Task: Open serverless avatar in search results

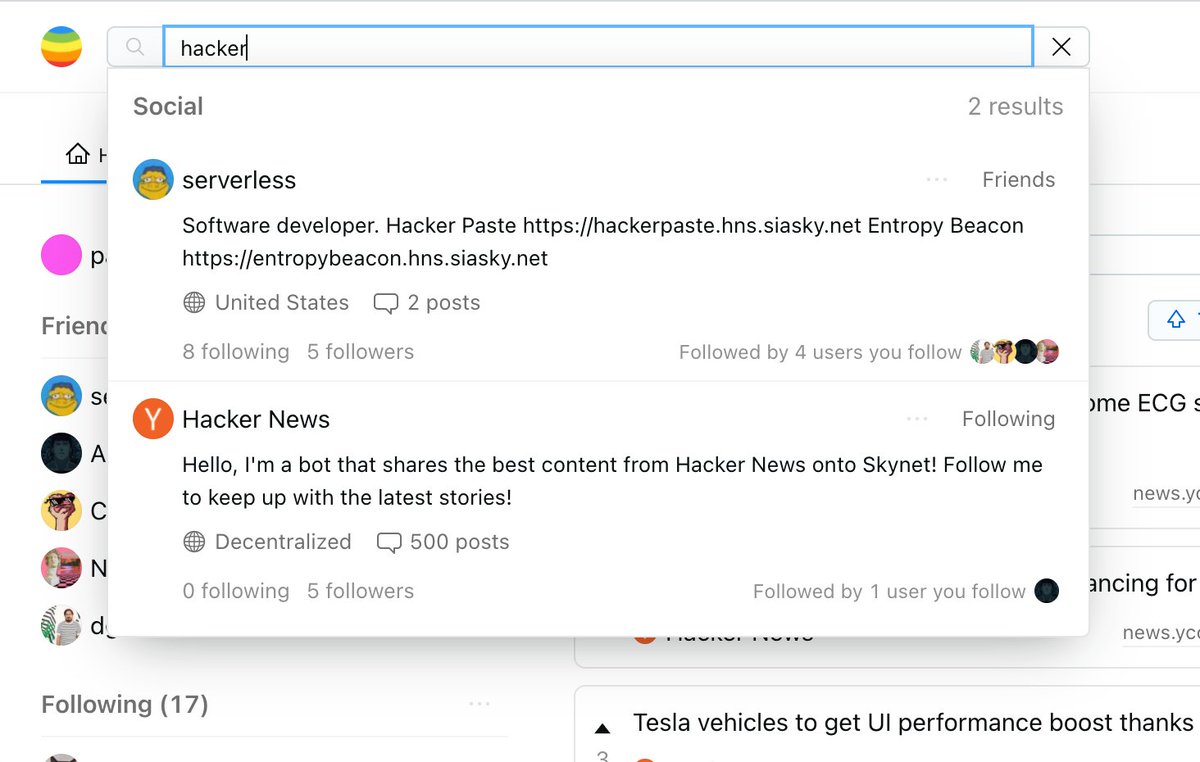Action: pyautogui.click(x=153, y=180)
